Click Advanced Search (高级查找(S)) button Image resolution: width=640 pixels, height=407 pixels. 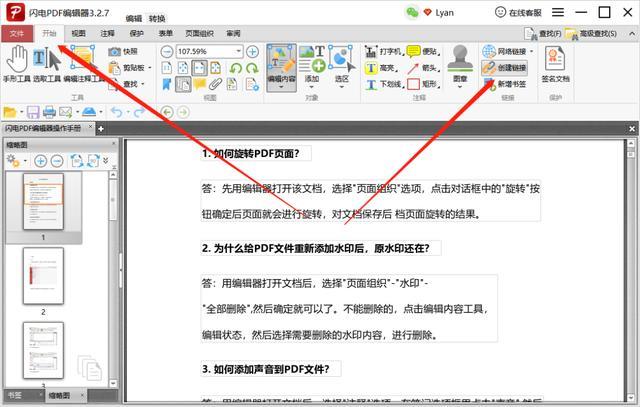point(591,34)
